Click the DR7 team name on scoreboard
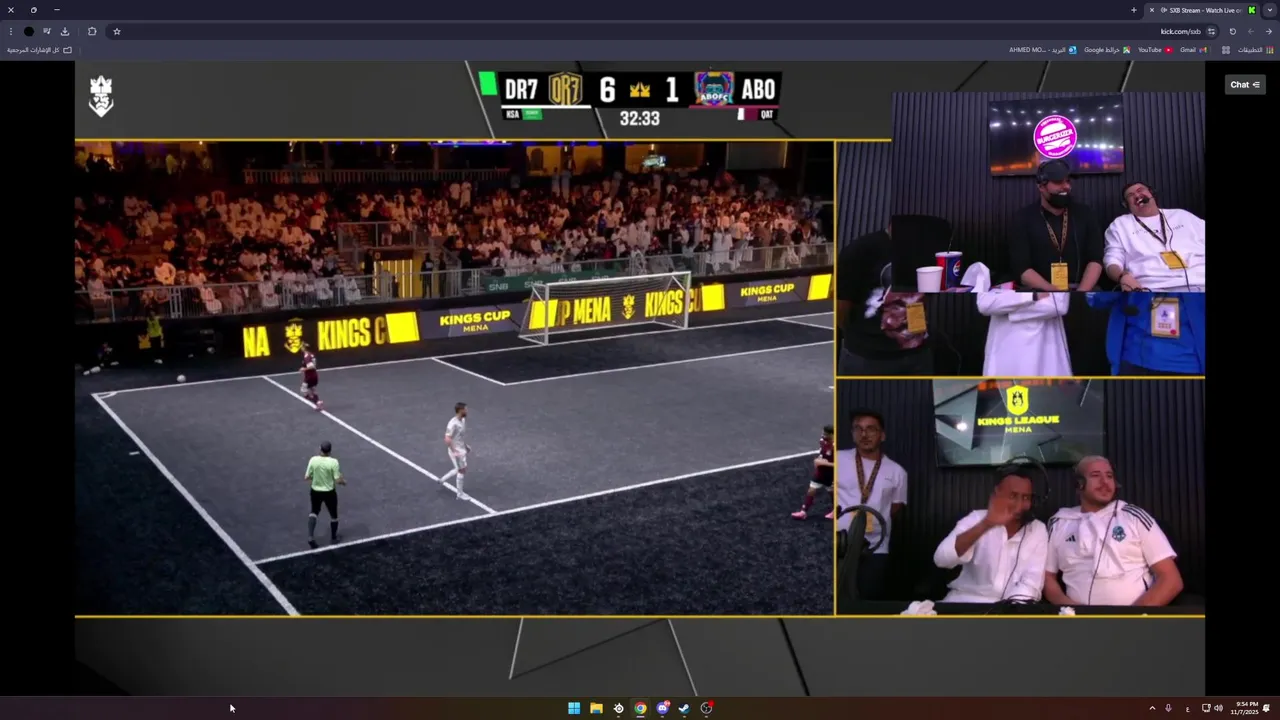Viewport: 1280px width, 720px height. pyautogui.click(x=521, y=90)
